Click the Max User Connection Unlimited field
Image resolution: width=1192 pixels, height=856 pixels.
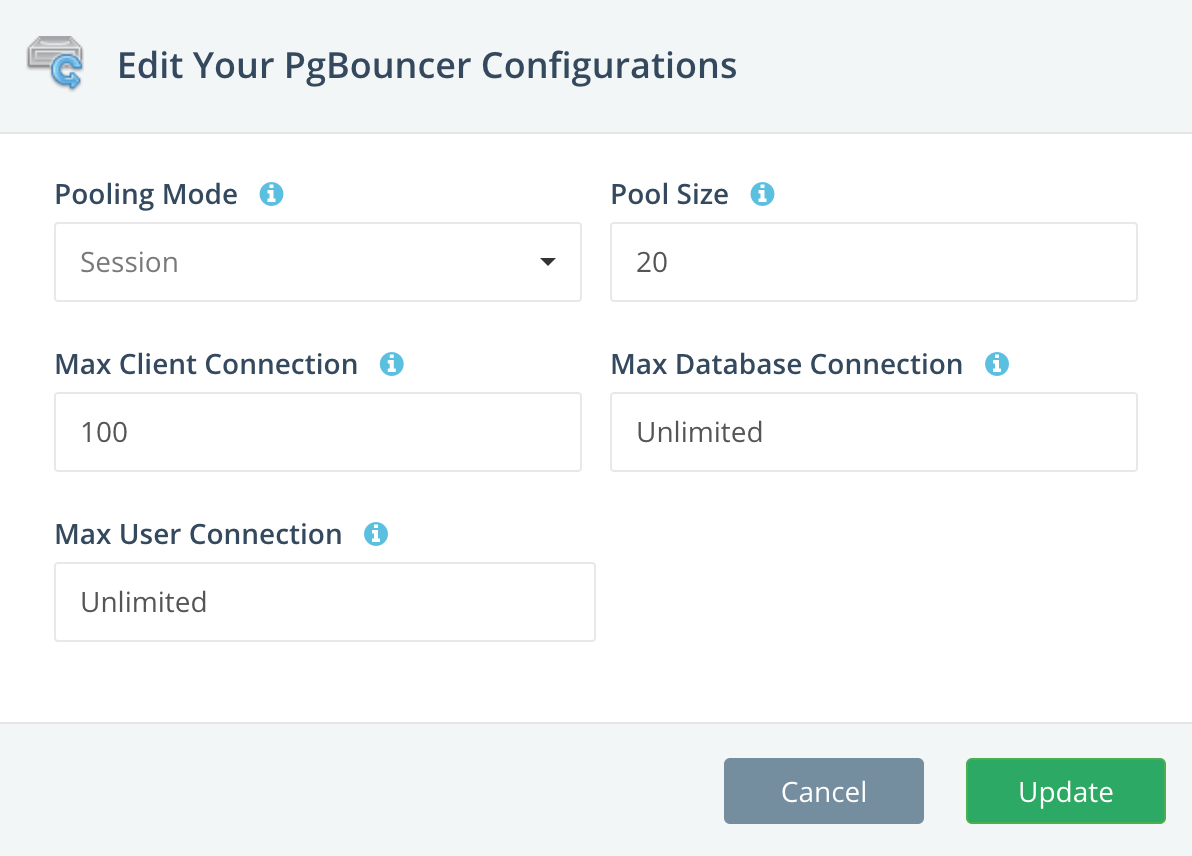[325, 602]
